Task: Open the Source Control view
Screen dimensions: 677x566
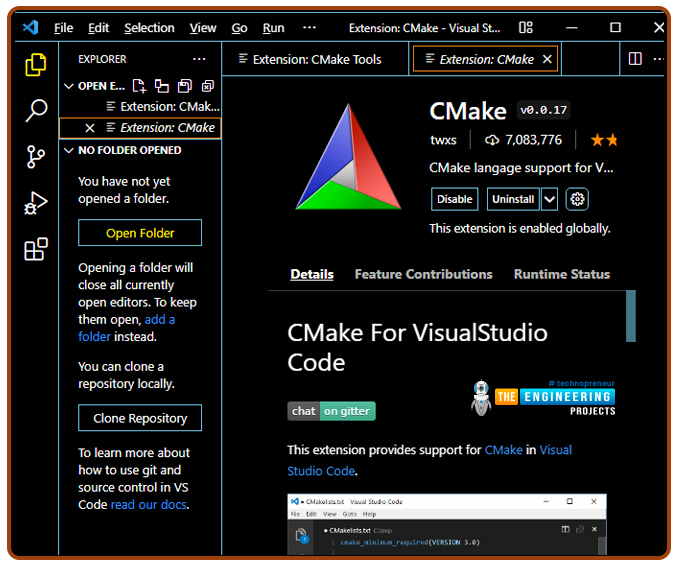Action: pos(36,156)
